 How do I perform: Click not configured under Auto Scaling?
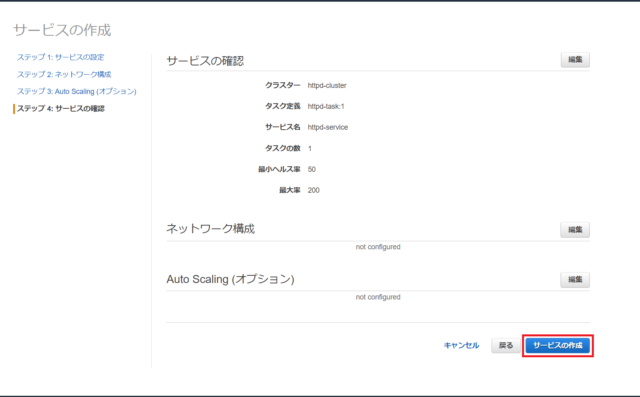pos(378,297)
